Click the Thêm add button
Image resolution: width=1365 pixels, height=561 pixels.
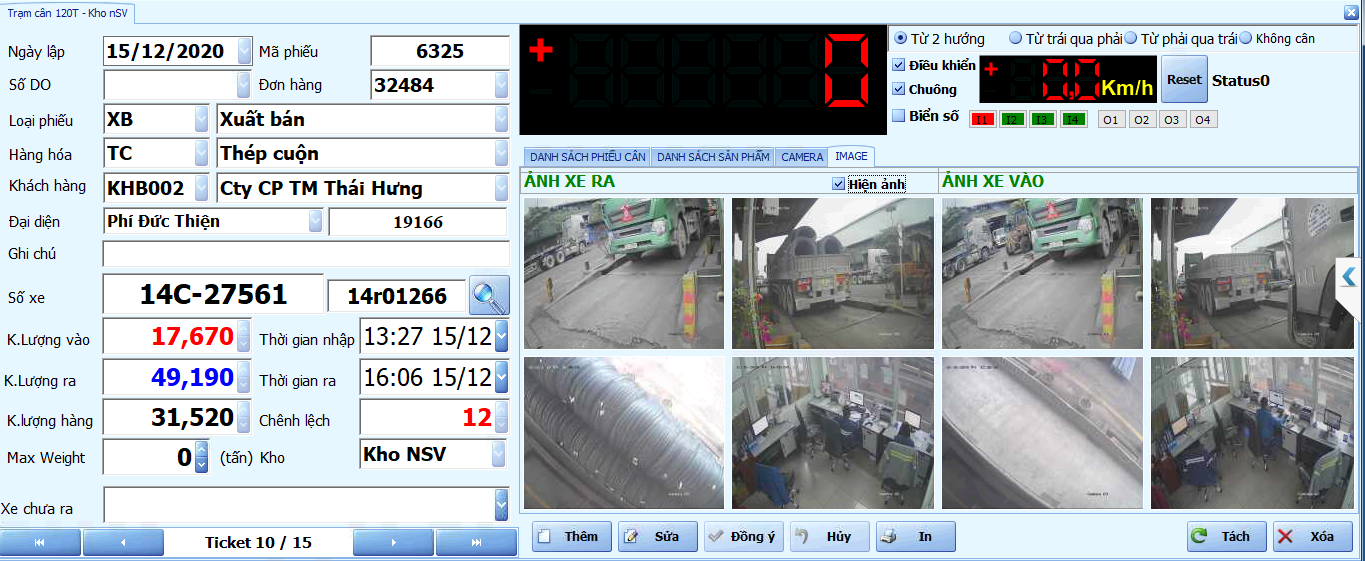(x=570, y=537)
